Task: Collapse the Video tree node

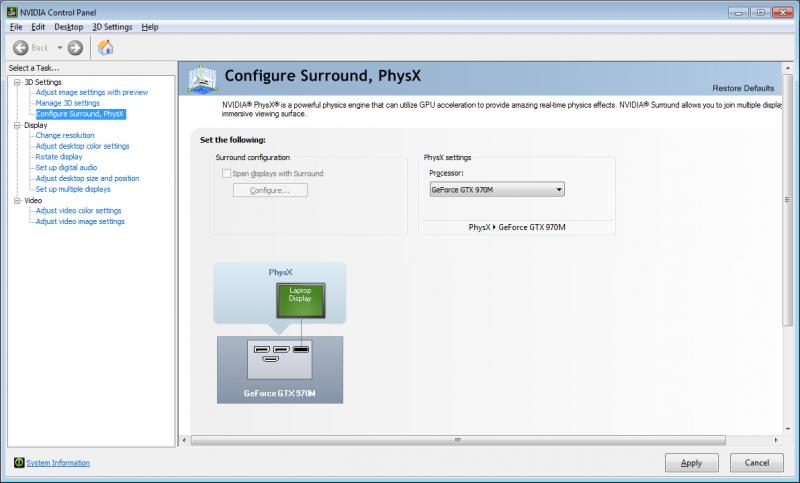Action: coord(17,200)
